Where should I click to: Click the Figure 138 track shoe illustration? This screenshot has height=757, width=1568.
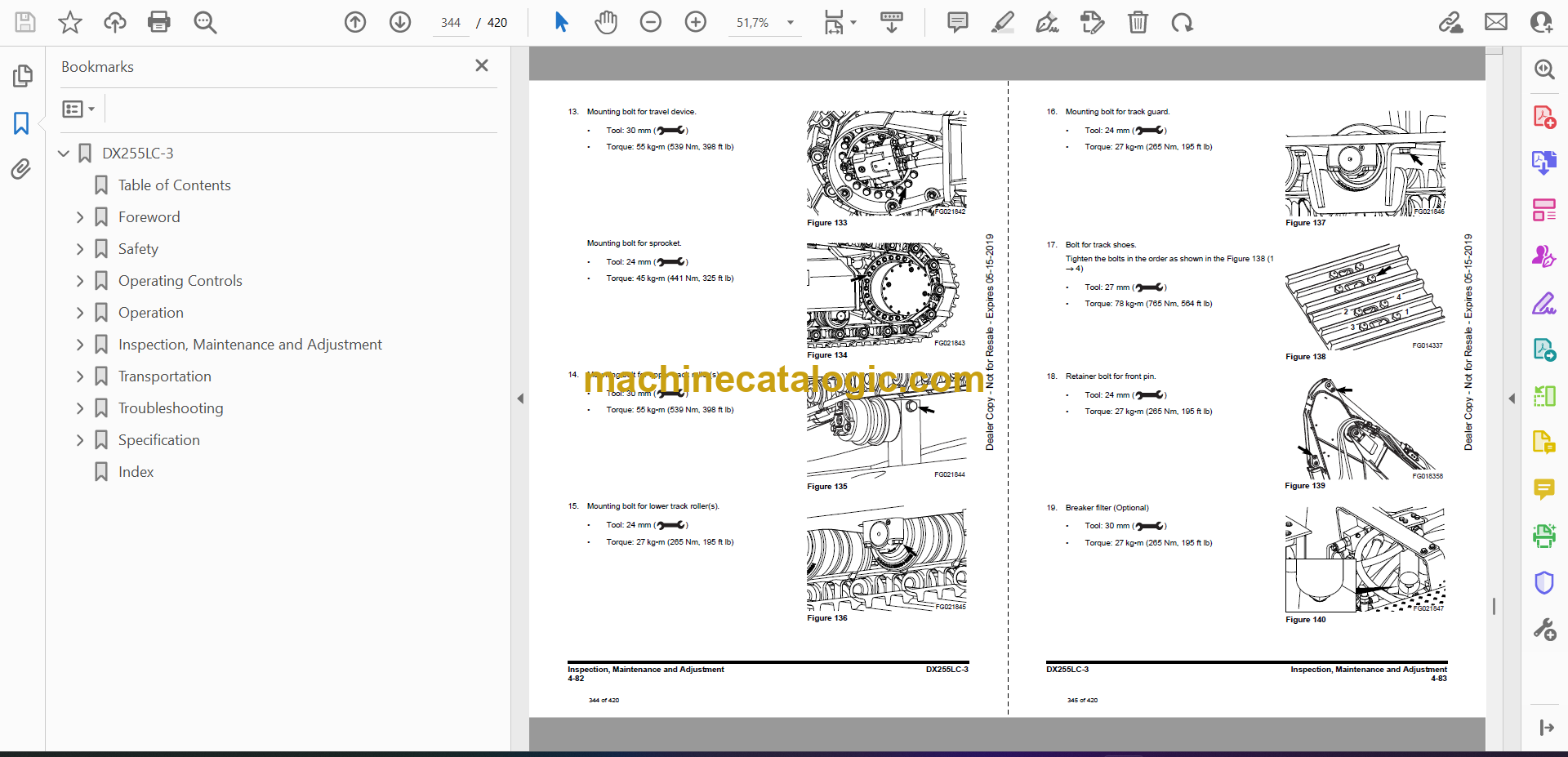tap(1364, 297)
